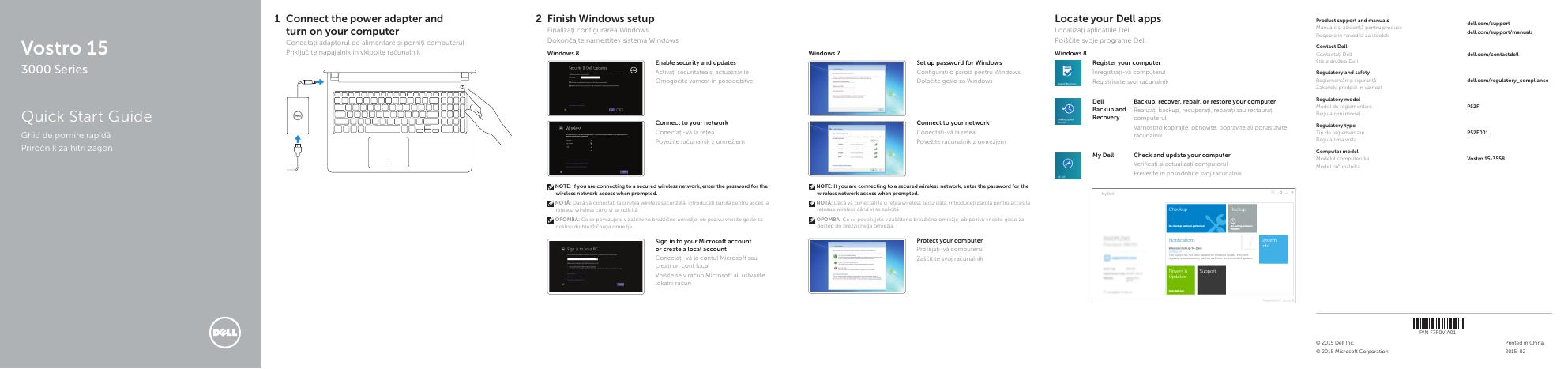
Task: Click the Ghid de pornire rapidă text
Action: 66,135
